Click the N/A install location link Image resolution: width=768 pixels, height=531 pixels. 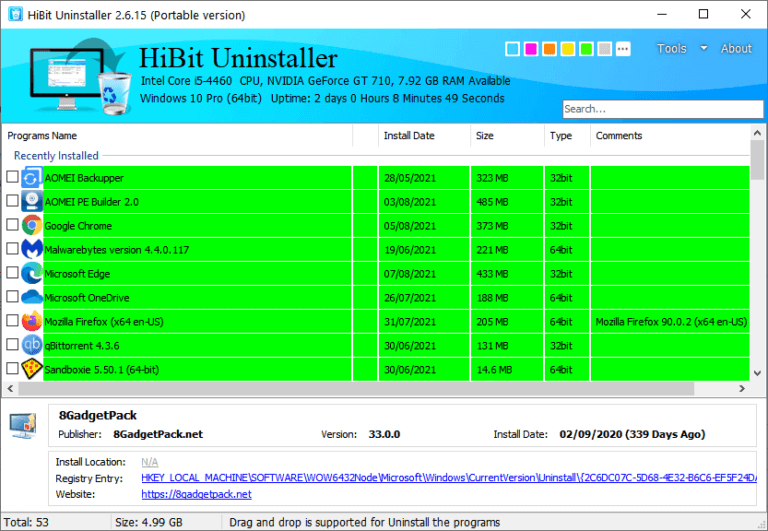point(149,462)
